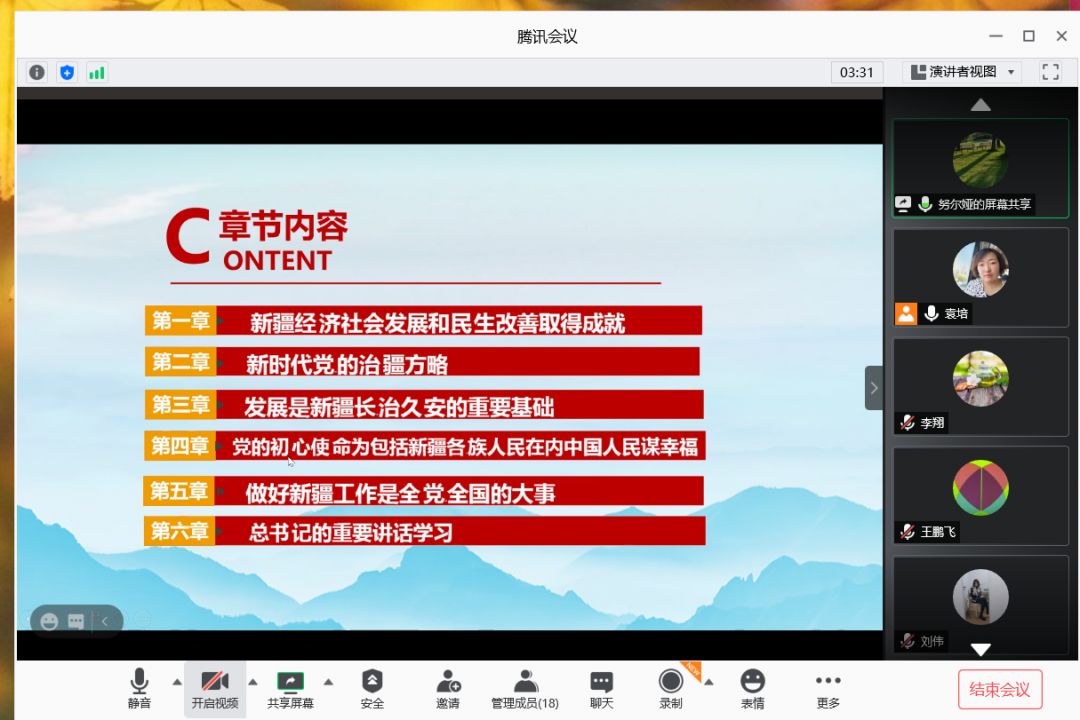The image size is (1080, 720).
Task: Enable camera via 开启视频 button
Action: pyautogui.click(x=215, y=689)
